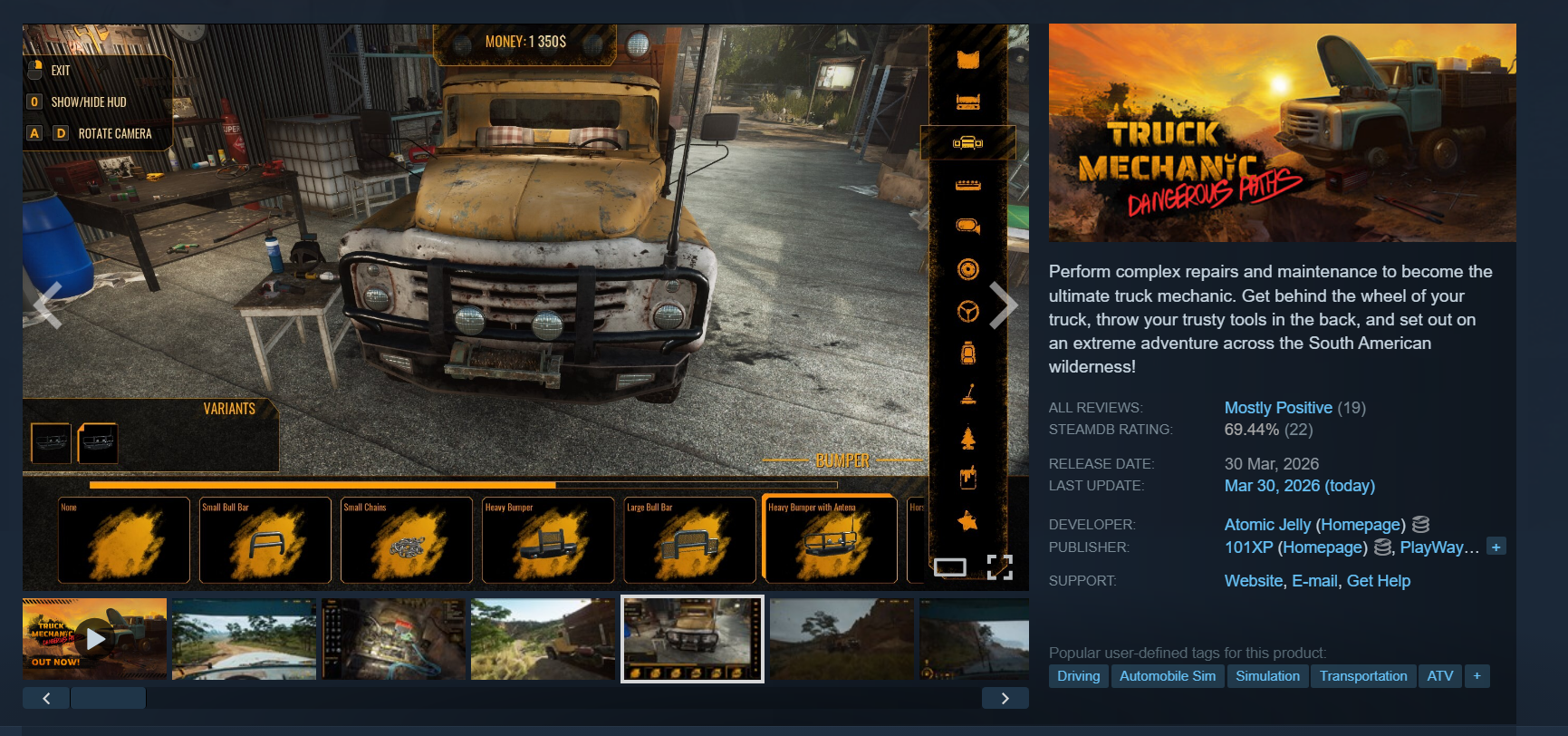This screenshot has width=1568, height=736.
Task: Select the dark landscape screenshot thumbnail
Action: [x=842, y=639]
